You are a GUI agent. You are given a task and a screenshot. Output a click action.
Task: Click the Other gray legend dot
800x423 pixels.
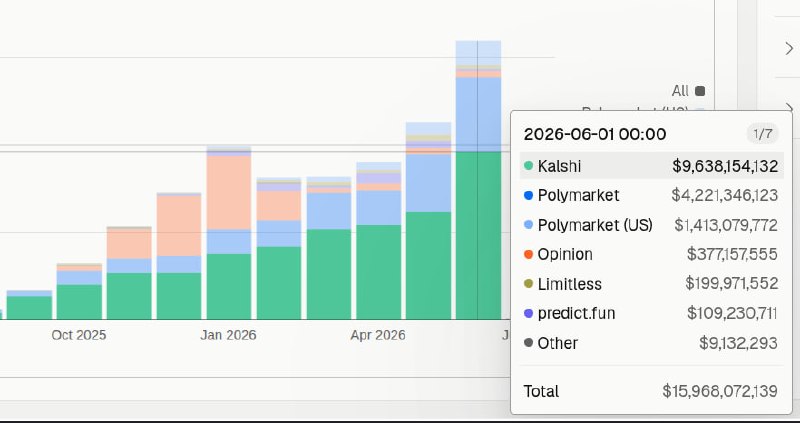[x=529, y=343]
